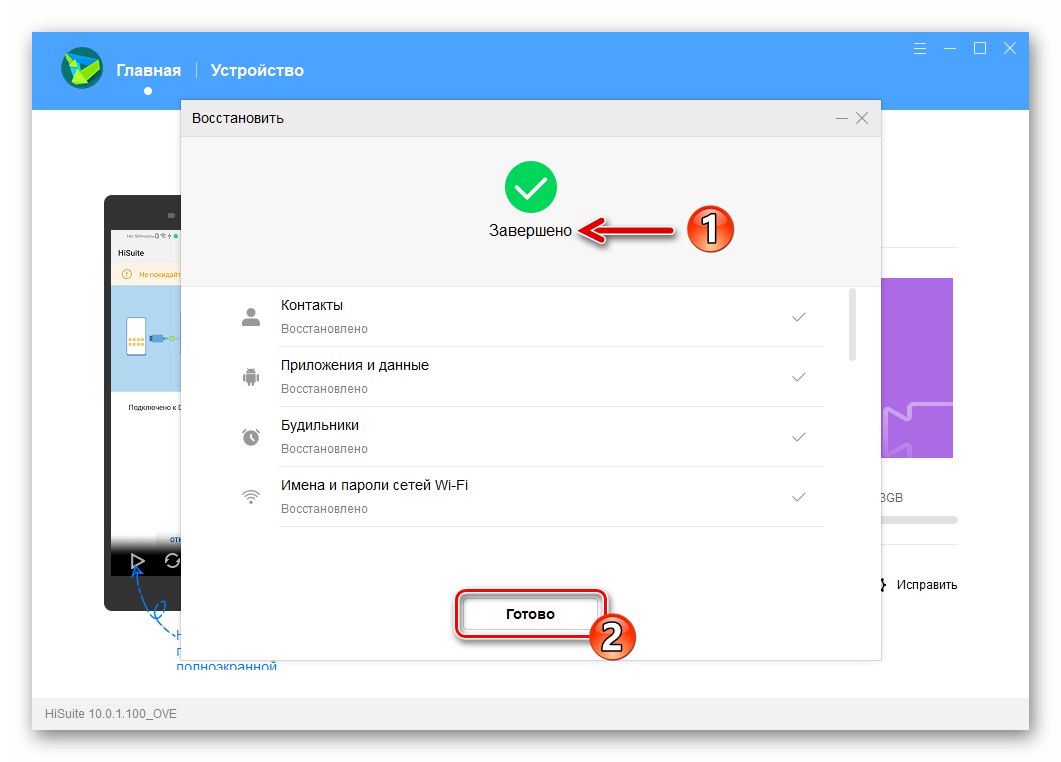The image size is (1061, 762).
Task: Click the HiSuite logo icon
Action: click(82, 68)
